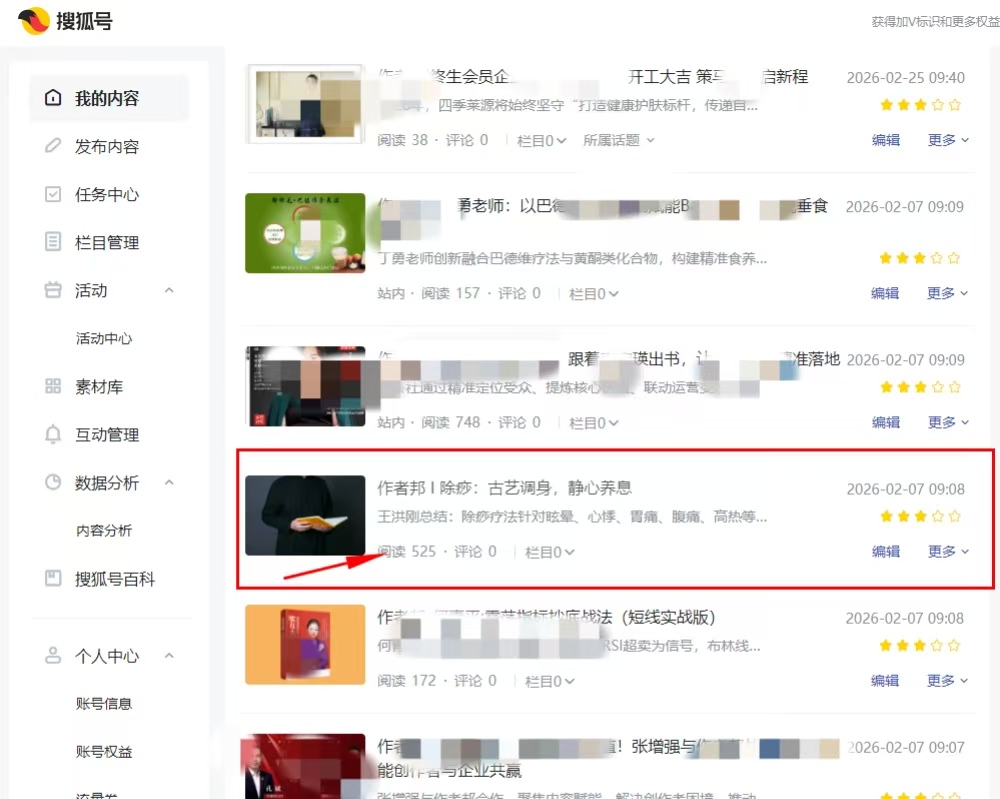Click the Sohu logo icon
The height and width of the screenshot is (799, 1000).
pos(33,21)
